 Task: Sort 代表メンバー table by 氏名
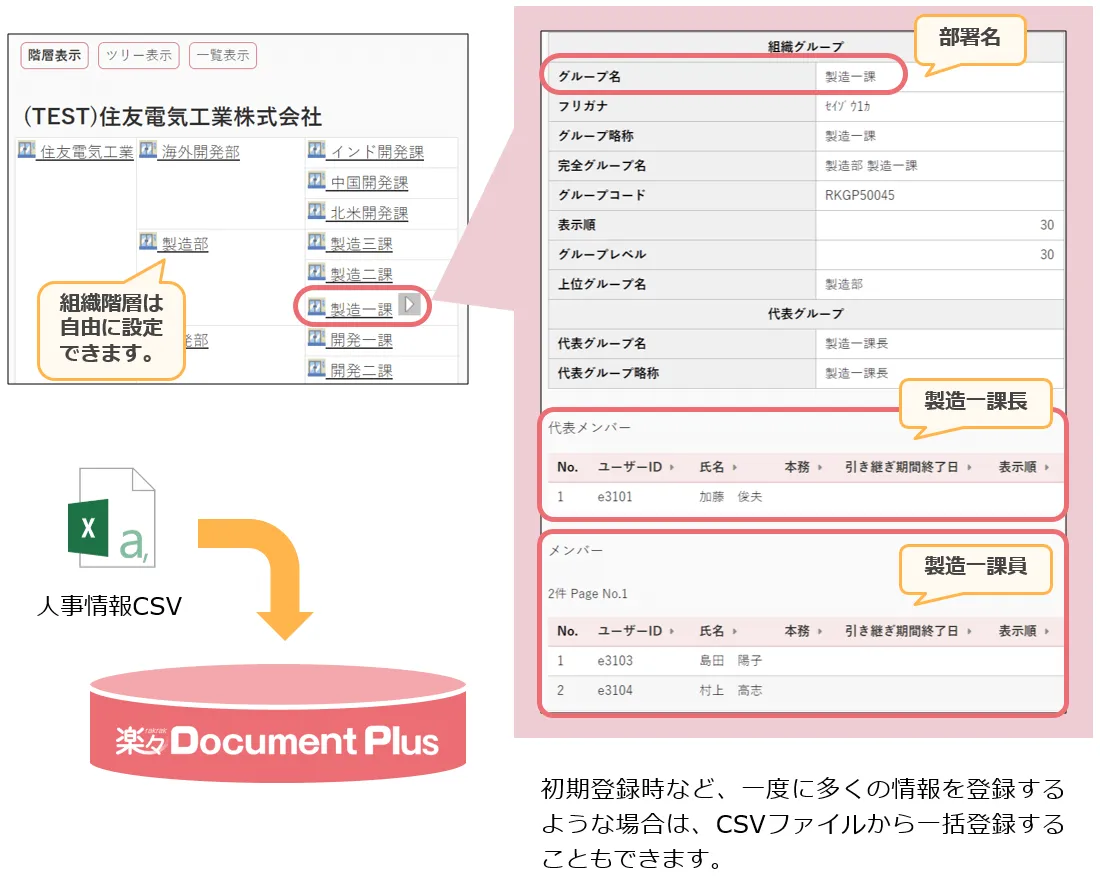point(718,467)
